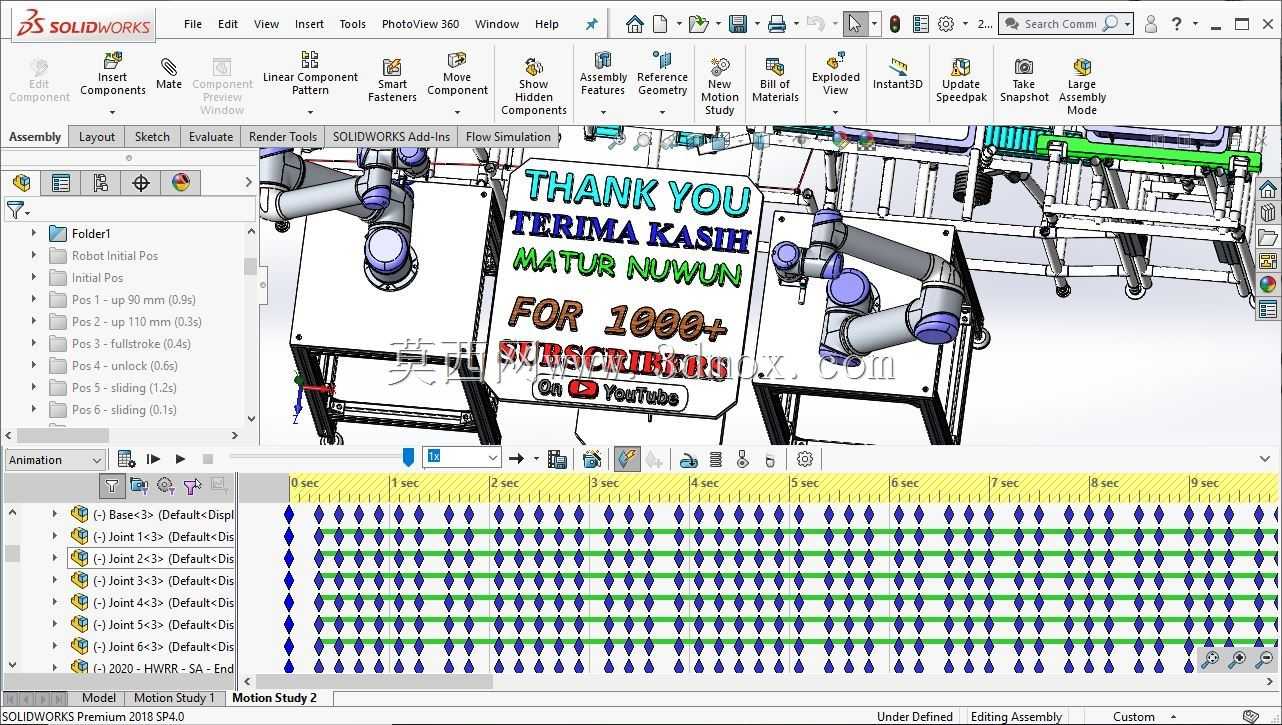This screenshot has width=1282, height=725.
Task: Click the Save icon
Action: pyautogui.click(x=738, y=24)
